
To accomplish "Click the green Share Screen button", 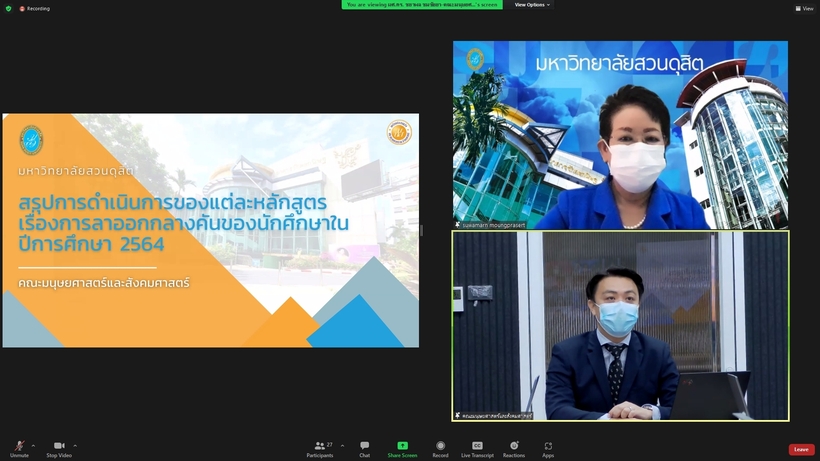I will click(x=402, y=448).
